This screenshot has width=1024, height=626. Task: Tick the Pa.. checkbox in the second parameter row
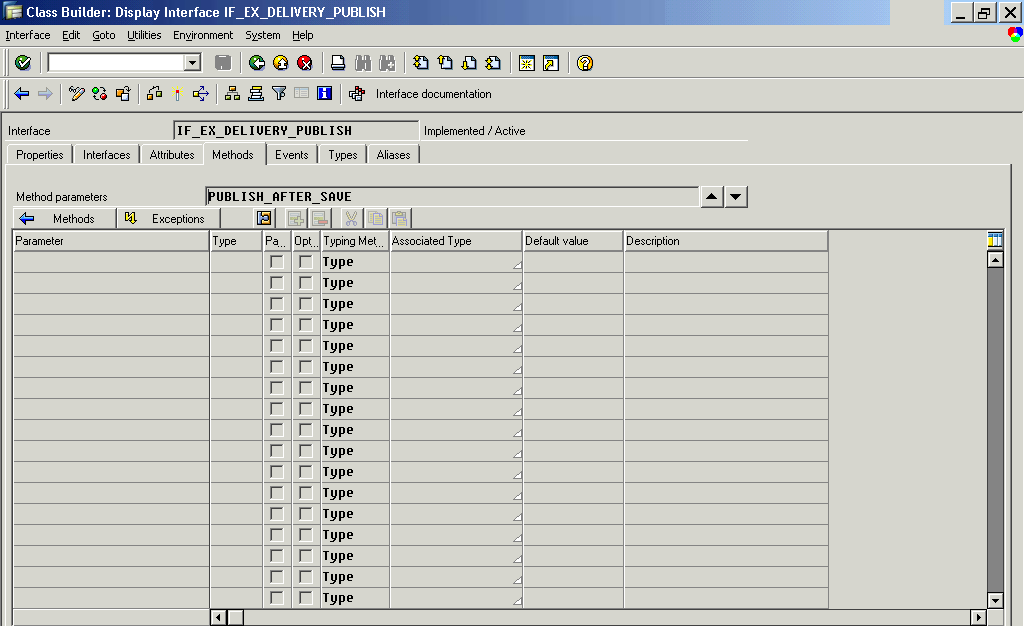277,283
